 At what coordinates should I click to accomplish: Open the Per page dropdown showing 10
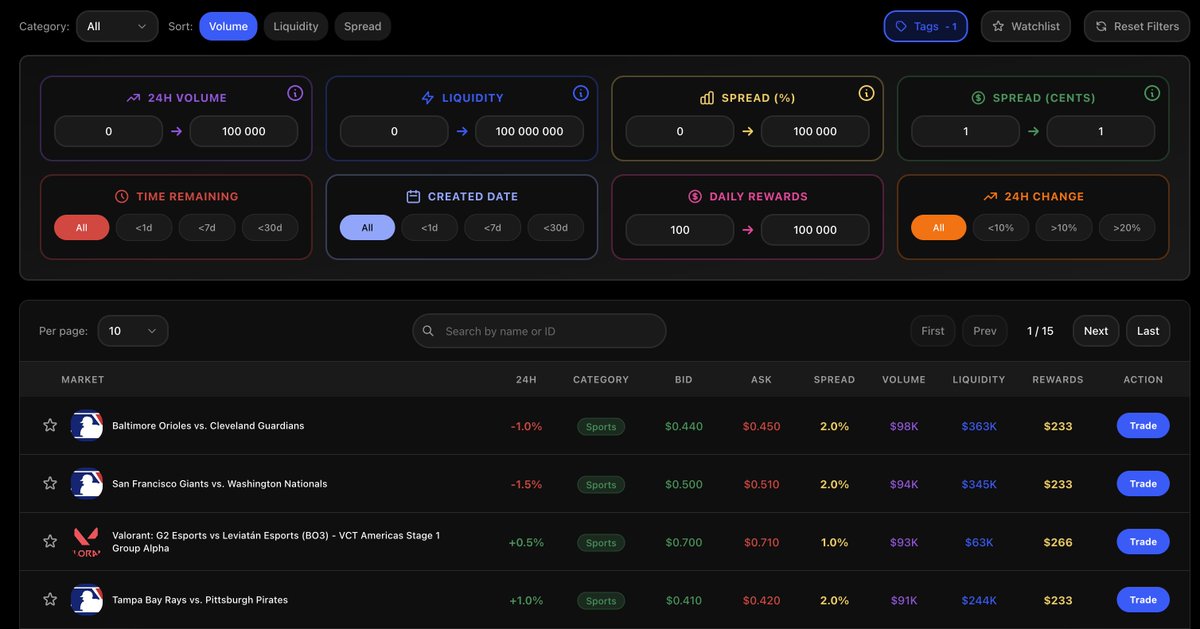(x=133, y=331)
